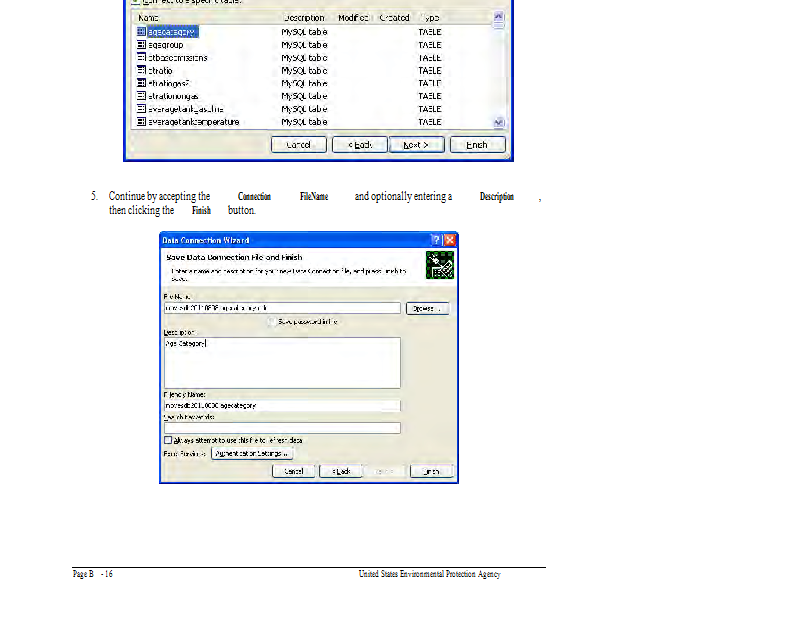This screenshot has width=800, height=618.
Task: Close the Data Connection Wizard window
Action: pyautogui.click(x=450, y=240)
